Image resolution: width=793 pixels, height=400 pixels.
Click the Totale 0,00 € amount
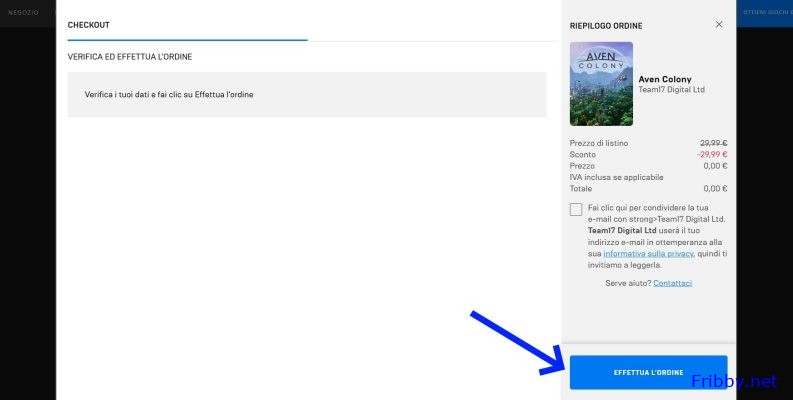pyautogui.click(x=714, y=188)
